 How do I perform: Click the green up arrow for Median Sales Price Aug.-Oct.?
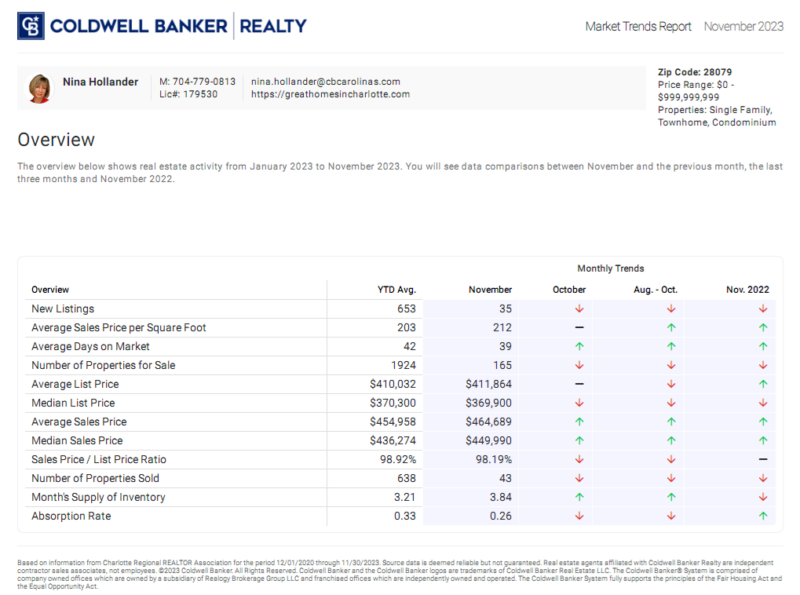coord(669,440)
